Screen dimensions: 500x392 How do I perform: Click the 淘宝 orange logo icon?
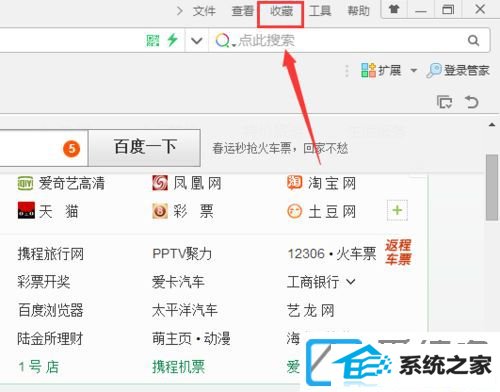(x=295, y=183)
